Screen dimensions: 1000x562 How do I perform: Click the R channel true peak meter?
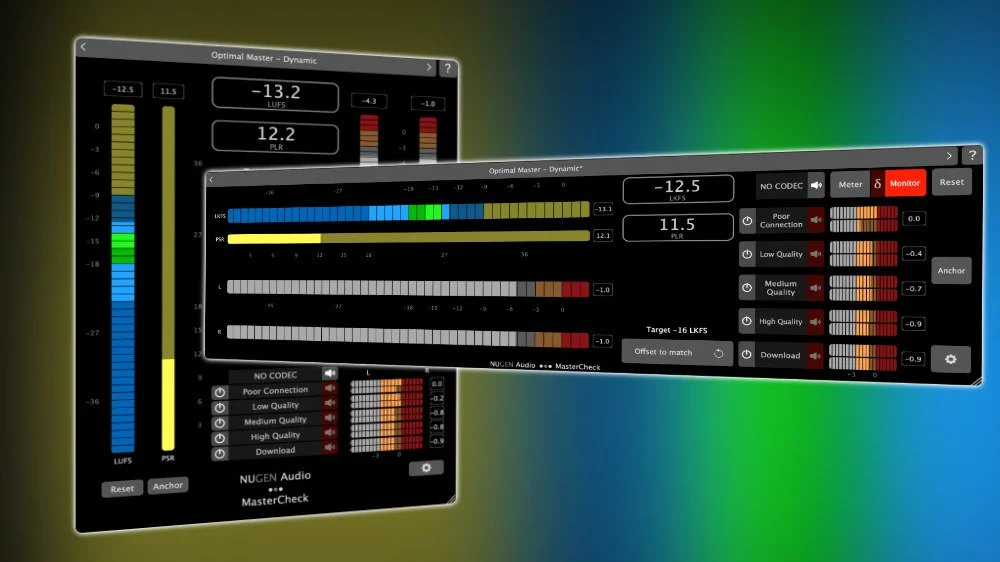click(x=408, y=335)
